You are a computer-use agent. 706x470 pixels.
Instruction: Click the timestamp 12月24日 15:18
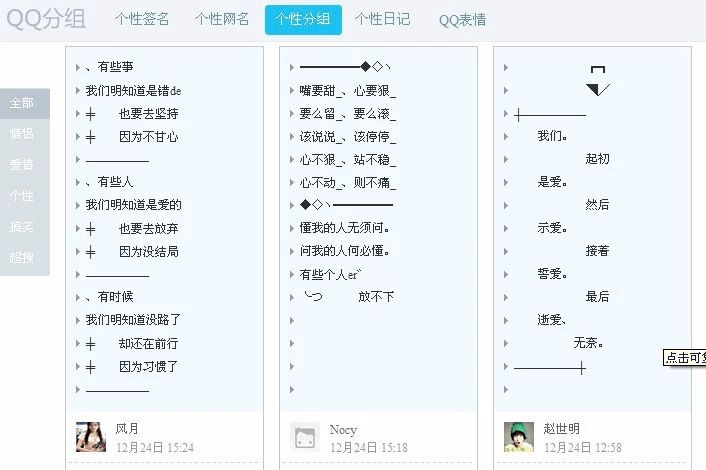(x=369, y=447)
